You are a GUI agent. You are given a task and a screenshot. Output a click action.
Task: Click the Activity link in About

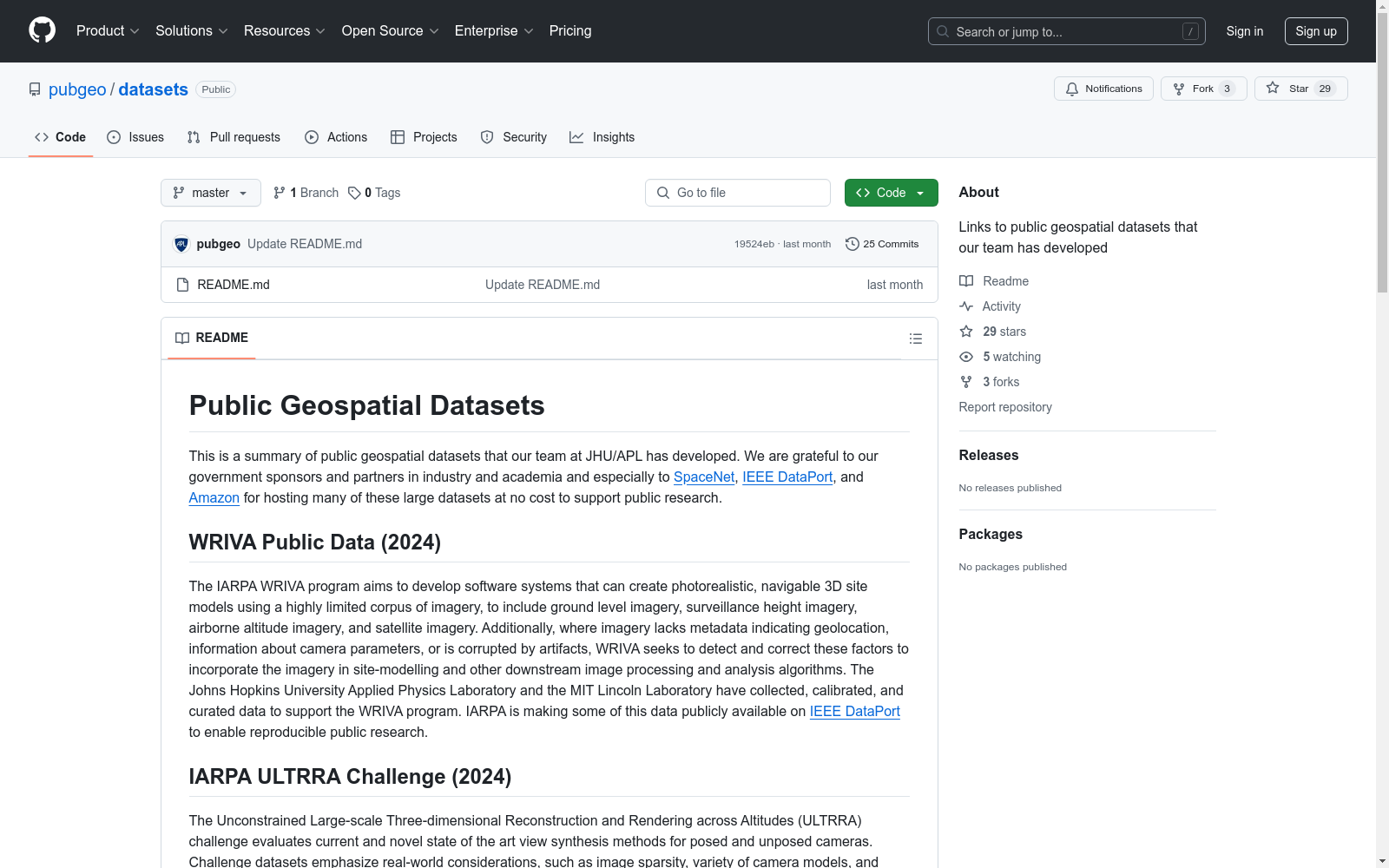click(x=991, y=306)
